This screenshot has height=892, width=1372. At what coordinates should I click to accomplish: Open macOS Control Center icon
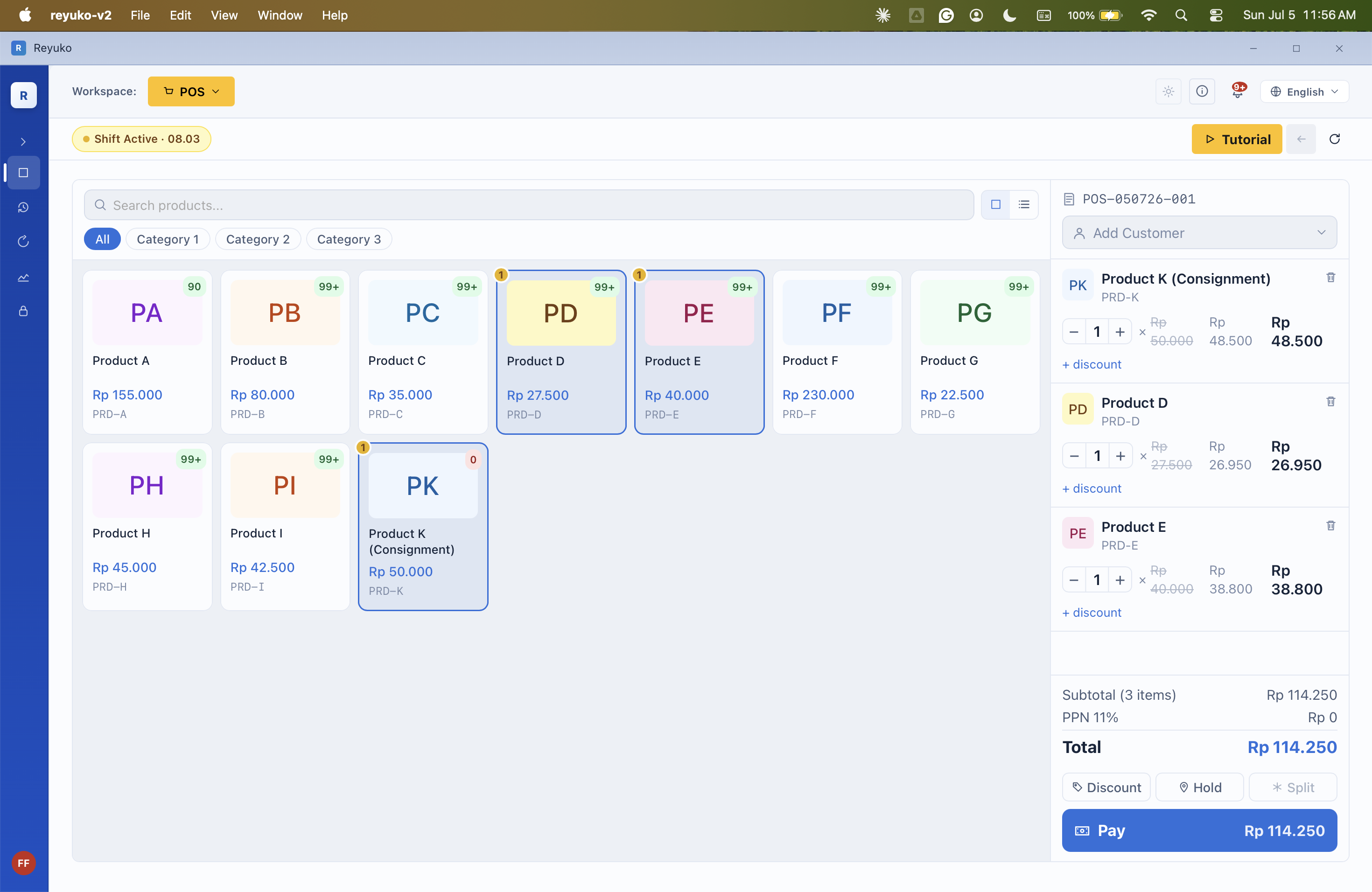point(1216,15)
